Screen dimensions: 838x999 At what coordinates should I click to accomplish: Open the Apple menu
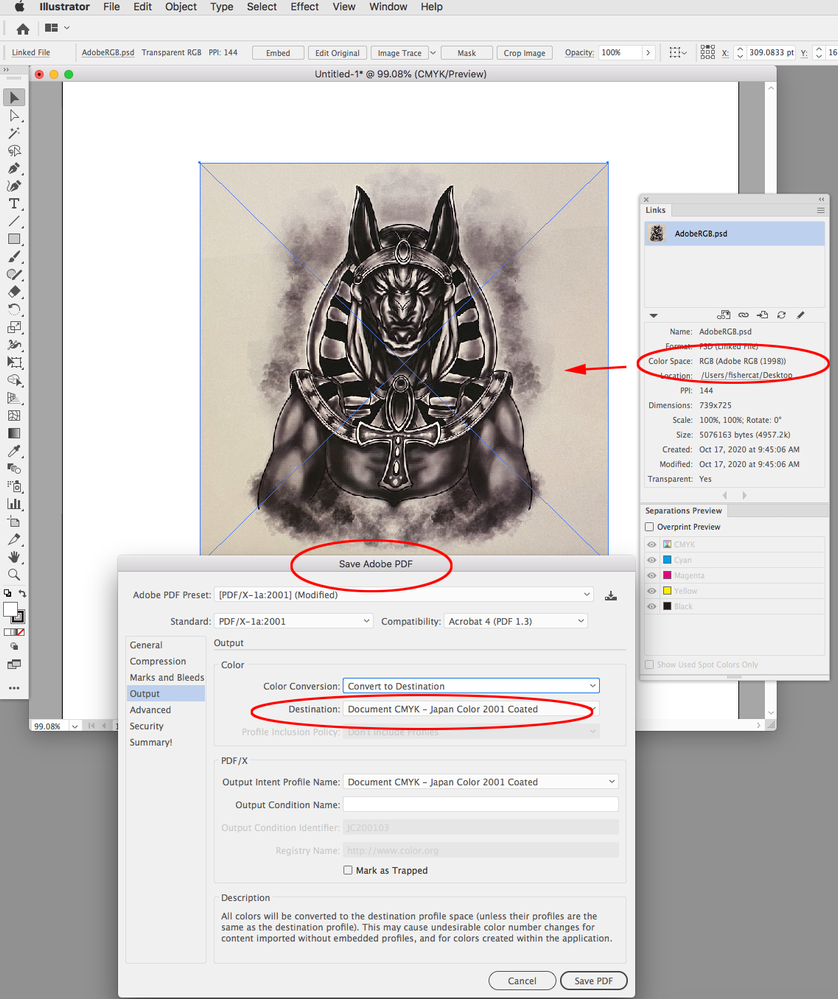tap(20, 7)
